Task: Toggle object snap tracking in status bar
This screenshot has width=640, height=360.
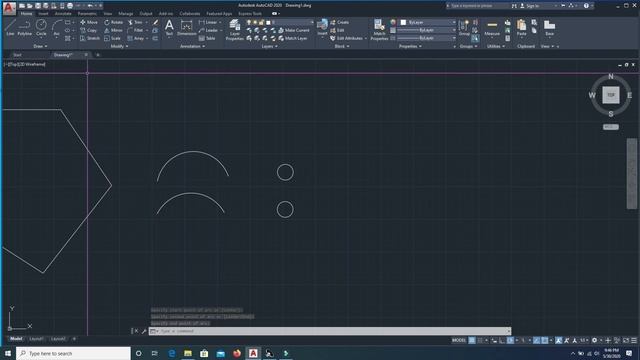Action: pyautogui.click(x=536, y=340)
